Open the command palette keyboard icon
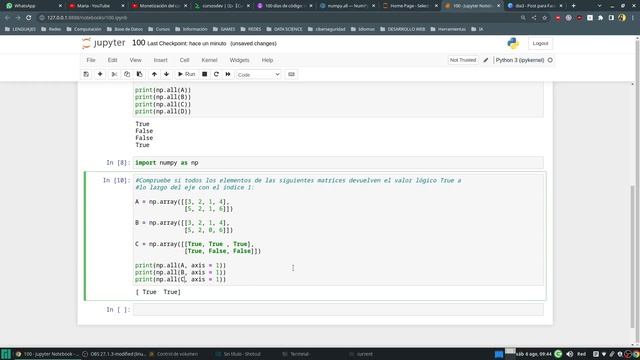This screenshot has height=360, width=640. tap(291, 74)
